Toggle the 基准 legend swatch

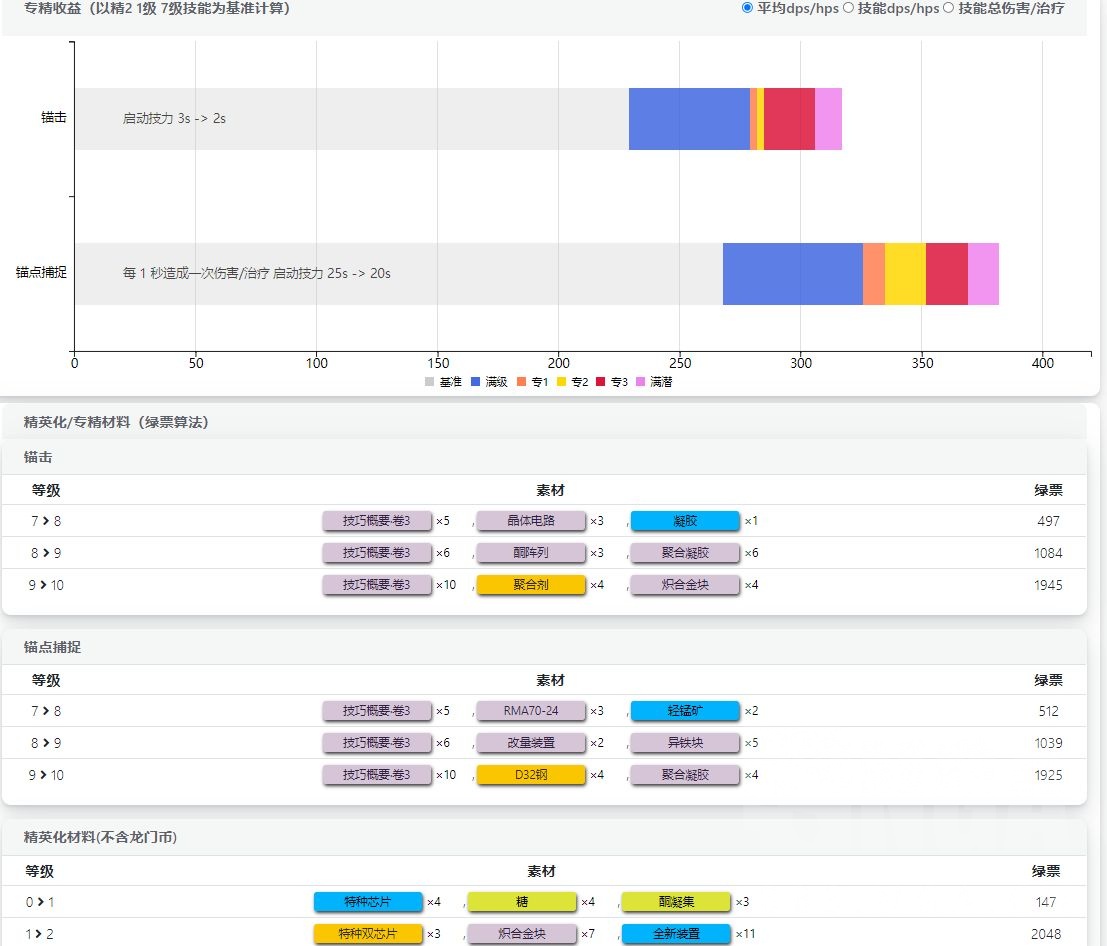(429, 381)
